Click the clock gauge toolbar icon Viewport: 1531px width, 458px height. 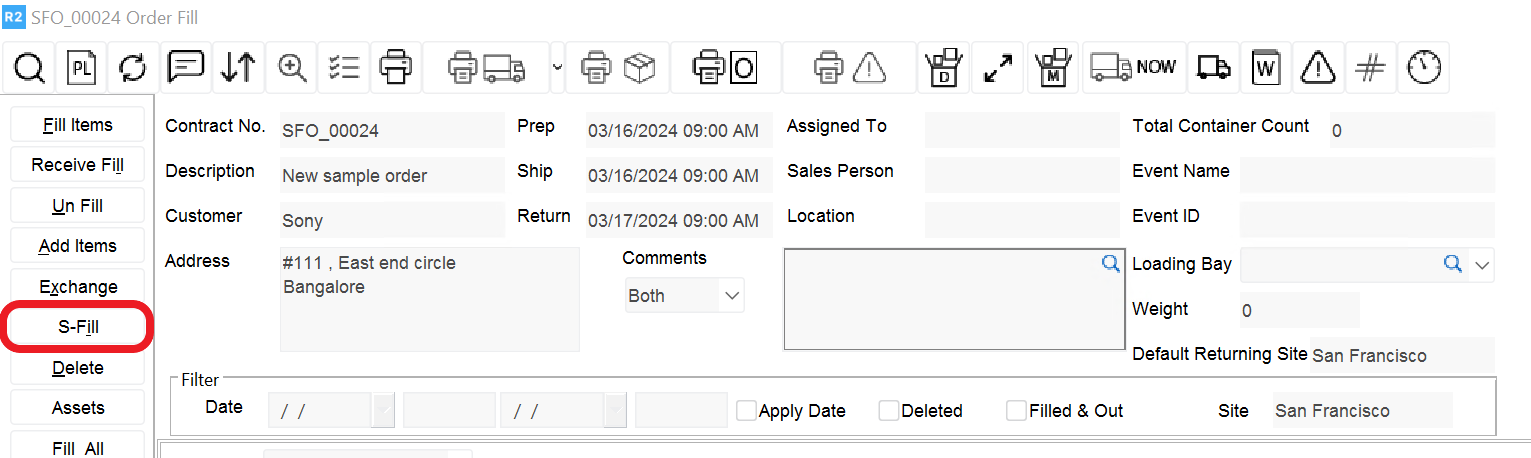1423,68
